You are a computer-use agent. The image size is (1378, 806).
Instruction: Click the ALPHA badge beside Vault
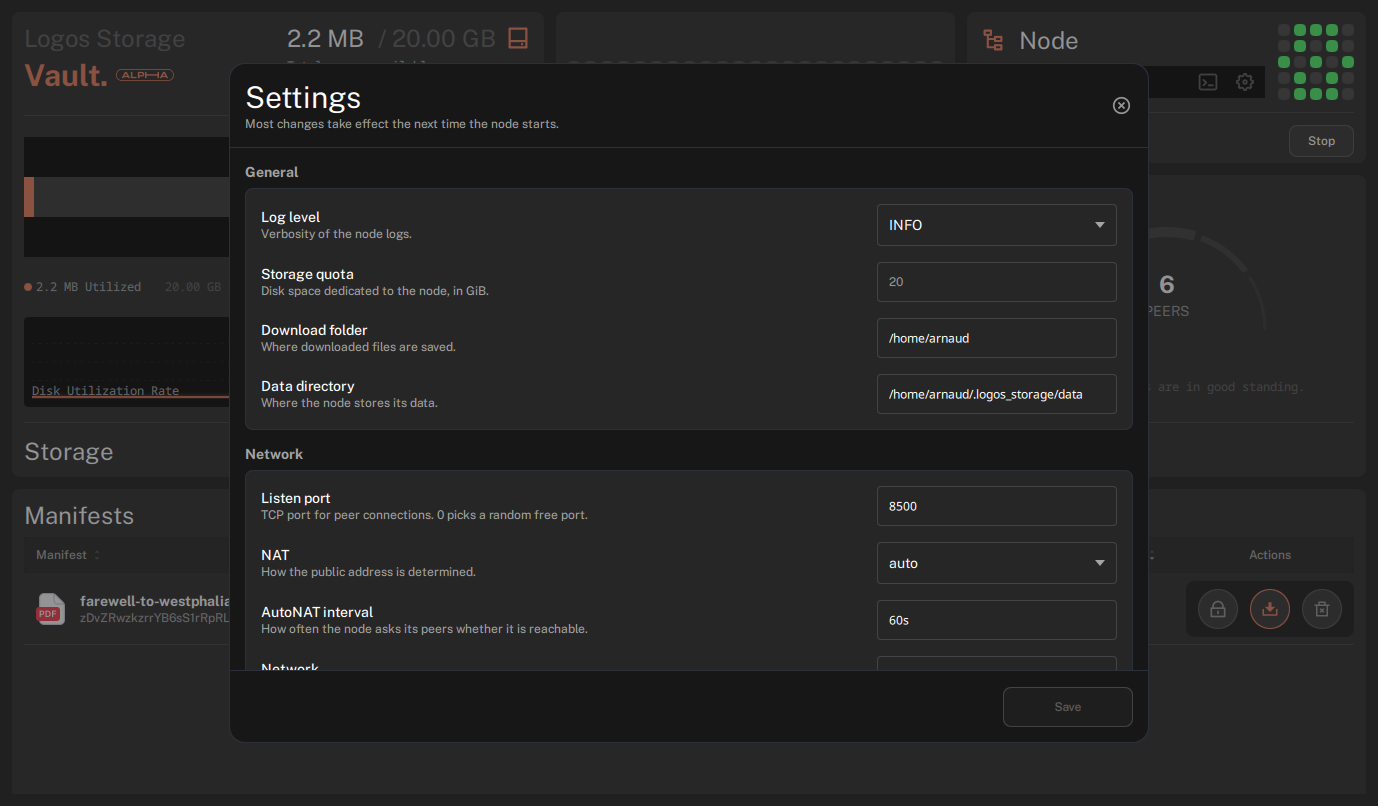point(145,75)
